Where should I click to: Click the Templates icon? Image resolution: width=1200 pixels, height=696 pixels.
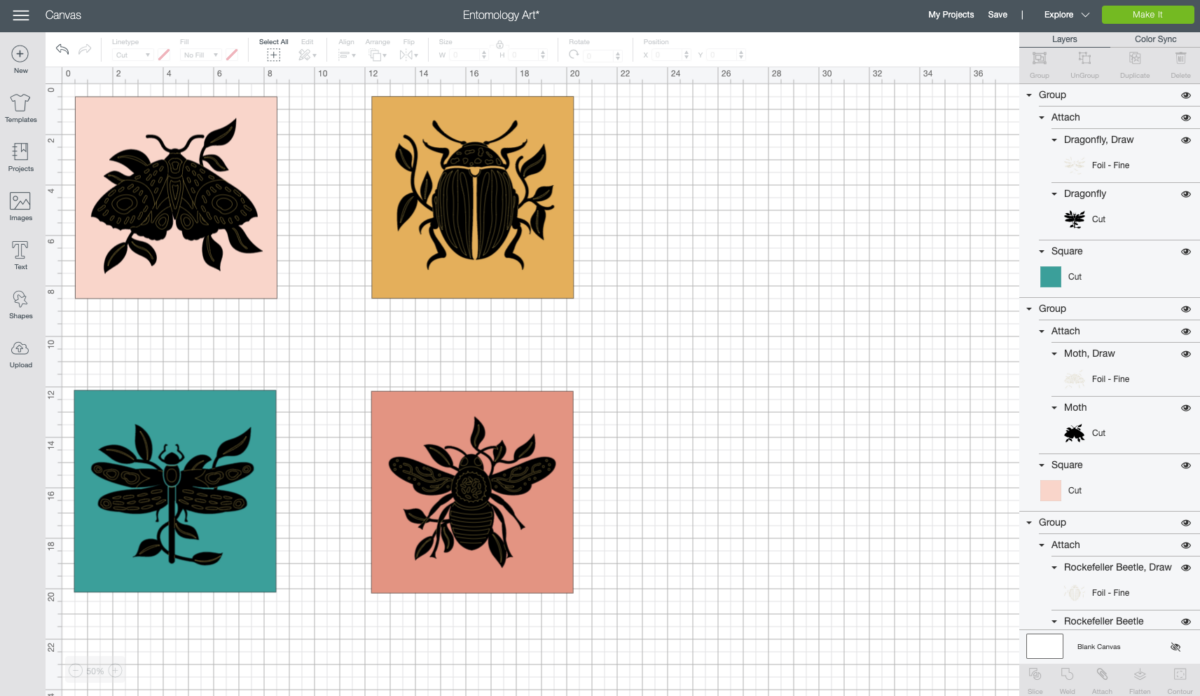click(20, 107)
